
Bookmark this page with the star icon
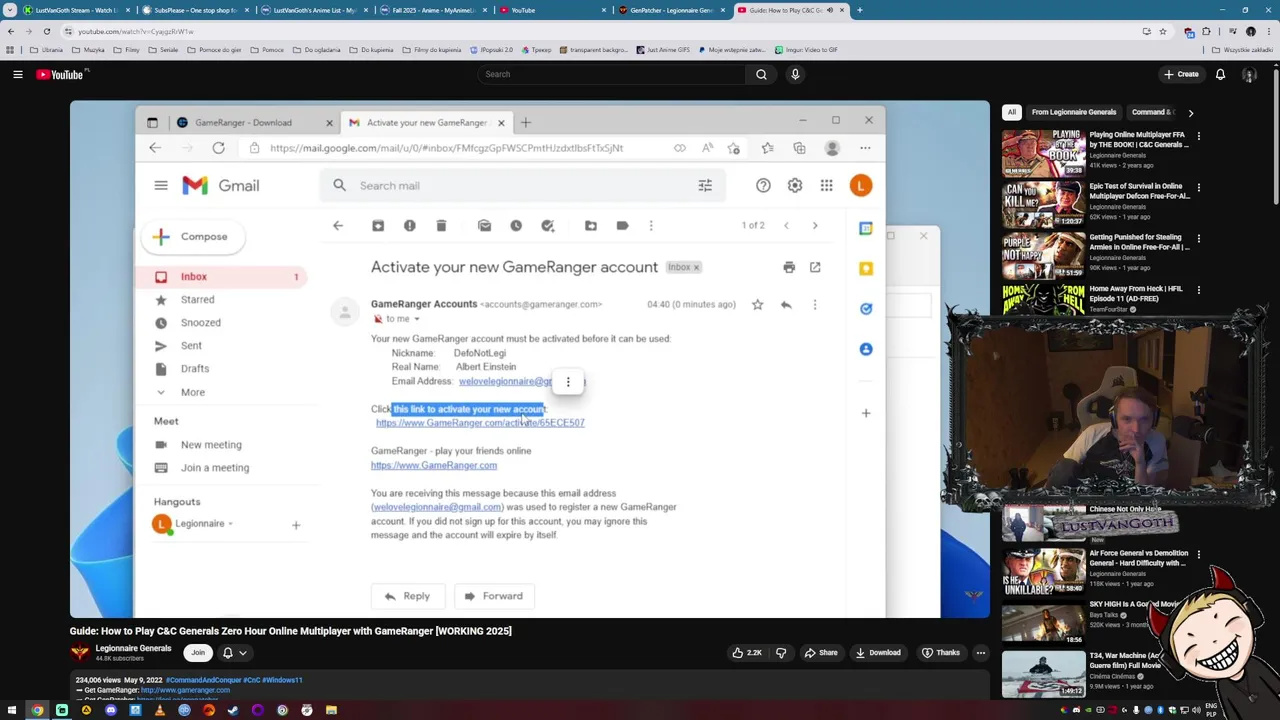click(1162, 31)
